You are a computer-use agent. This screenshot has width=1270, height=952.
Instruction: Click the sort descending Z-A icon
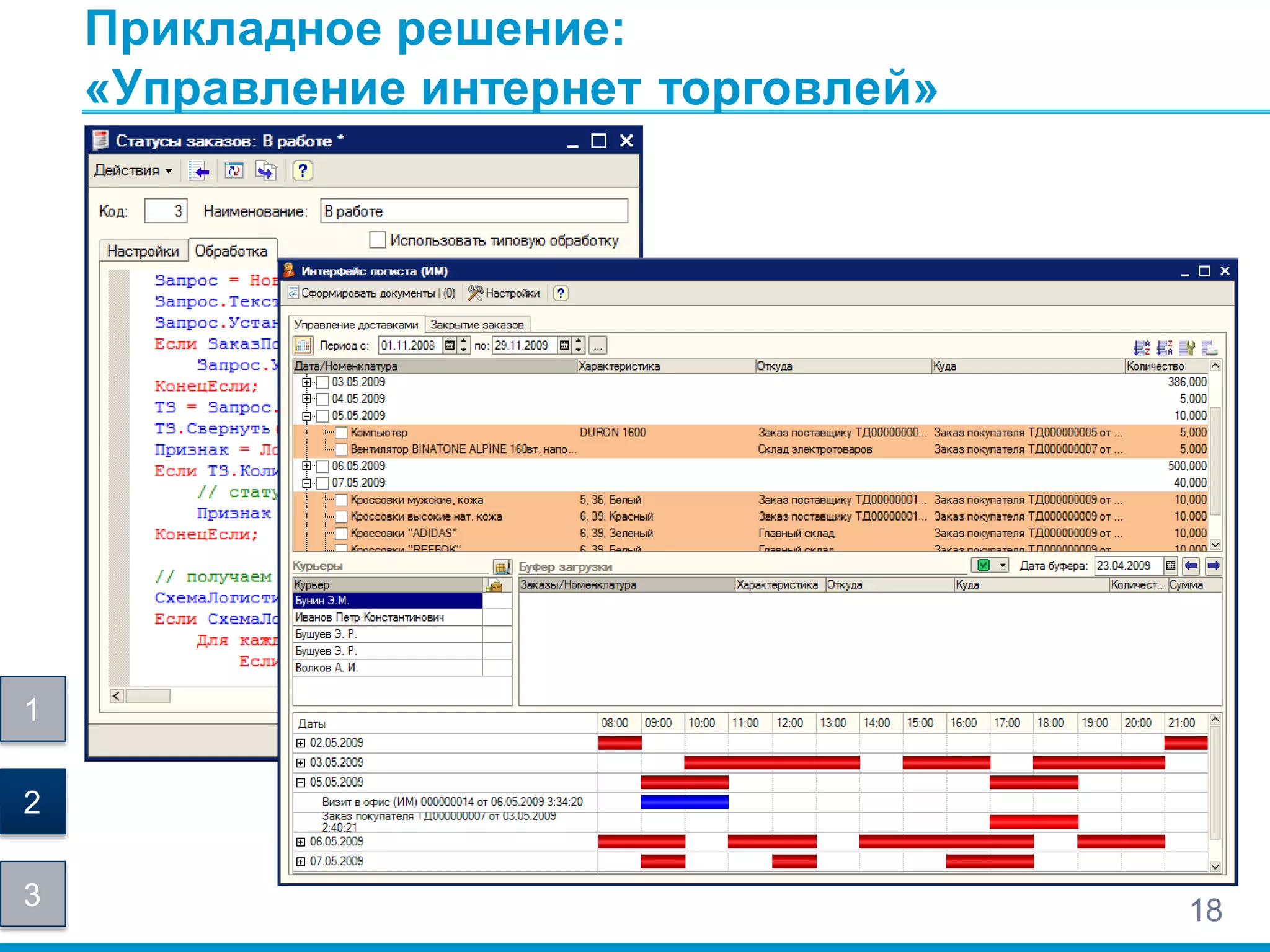(x=1164, y=347)
